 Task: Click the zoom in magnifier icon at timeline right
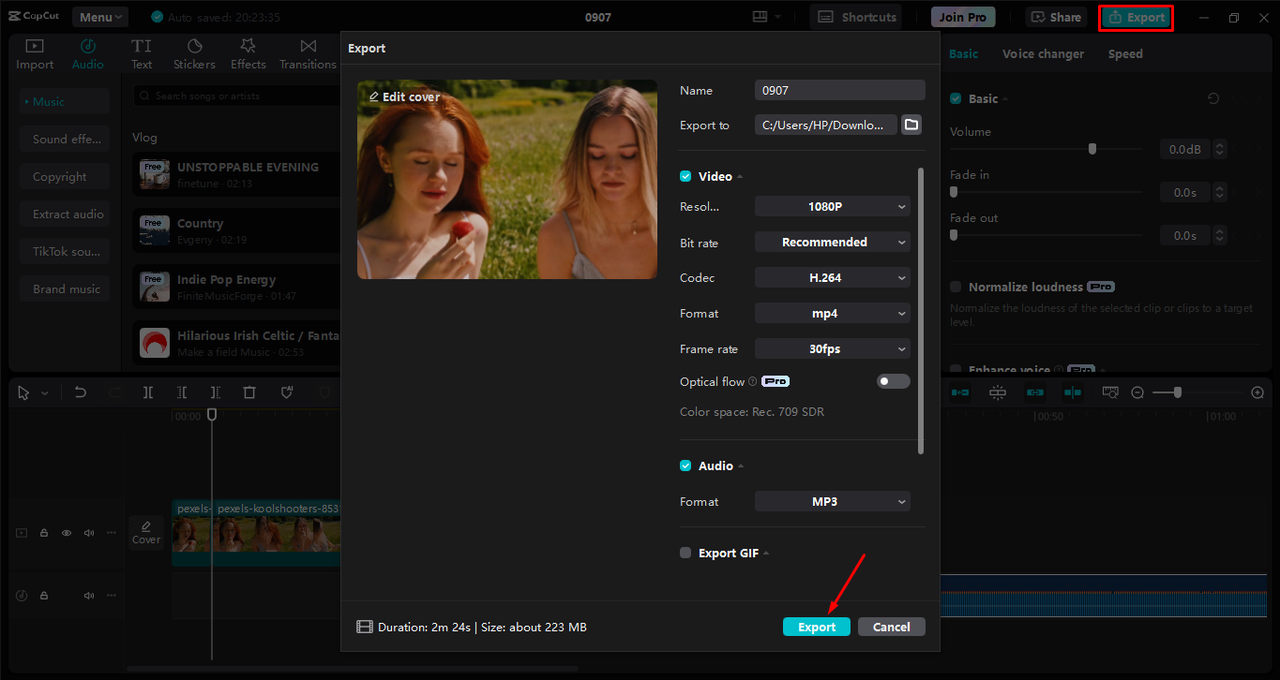pos(1258,393)
